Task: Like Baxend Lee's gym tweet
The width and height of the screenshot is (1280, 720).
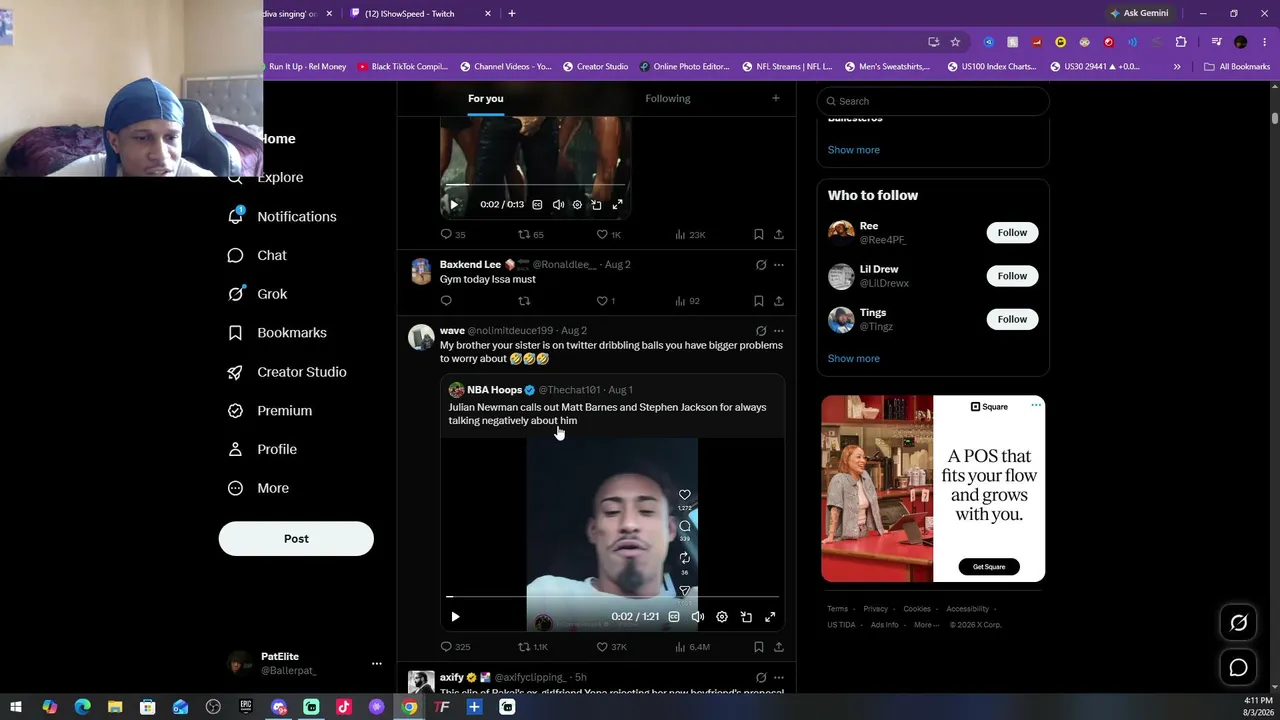Action: (606, 301)
